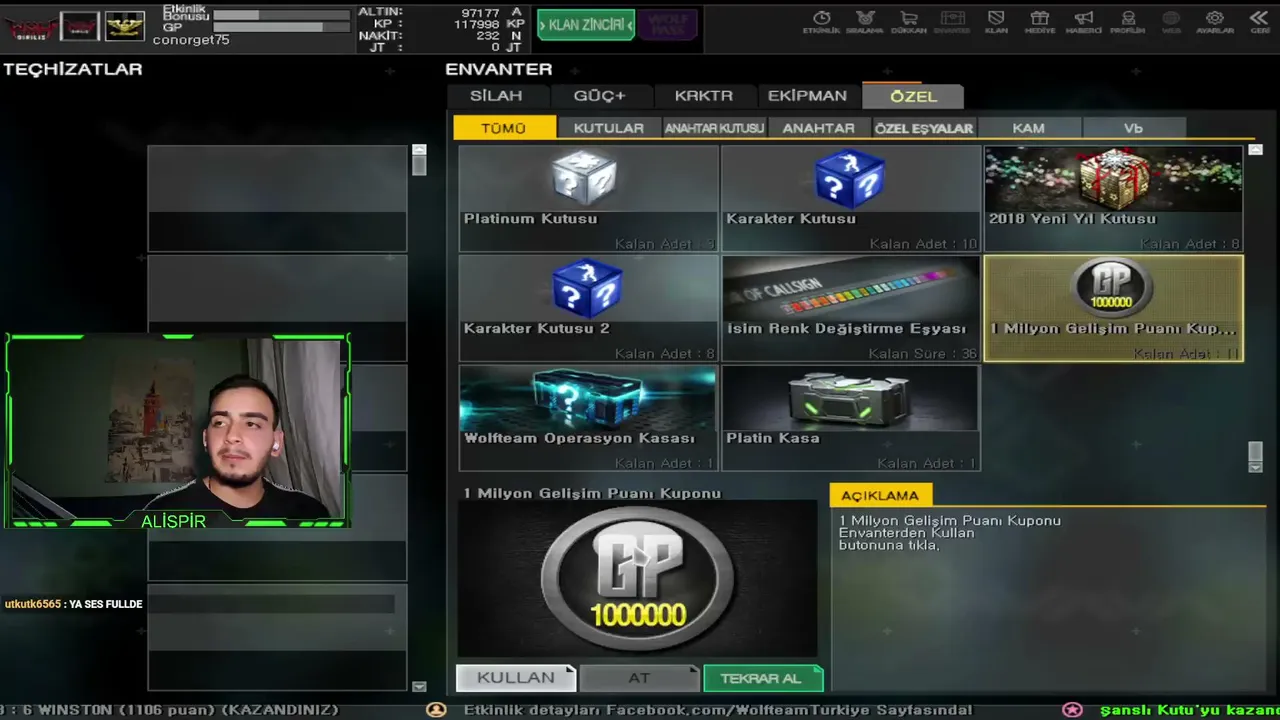
Task: Show the Vb sub-tab
Action: [1133, 128]
